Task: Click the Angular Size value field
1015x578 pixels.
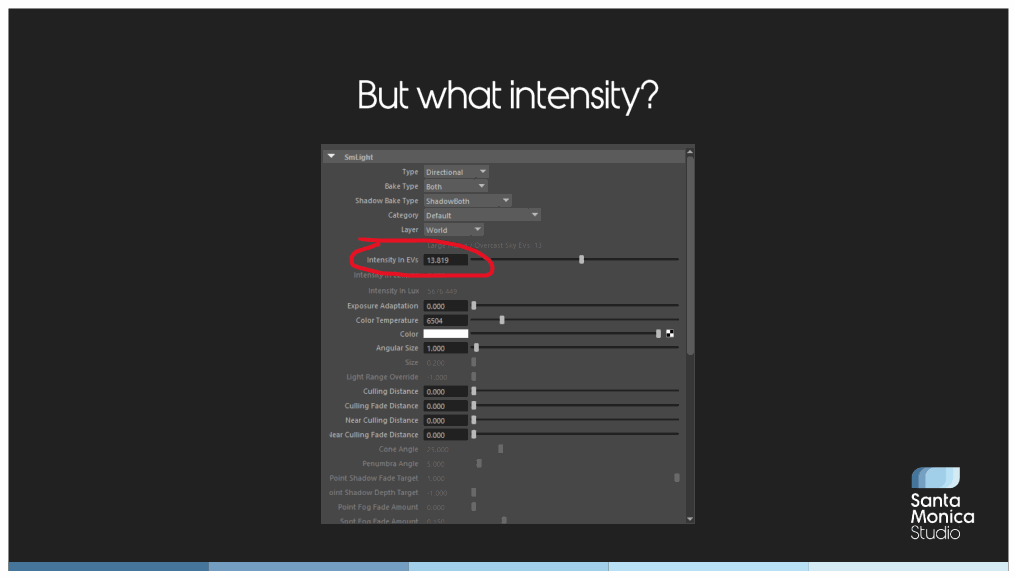Action: 445,348
